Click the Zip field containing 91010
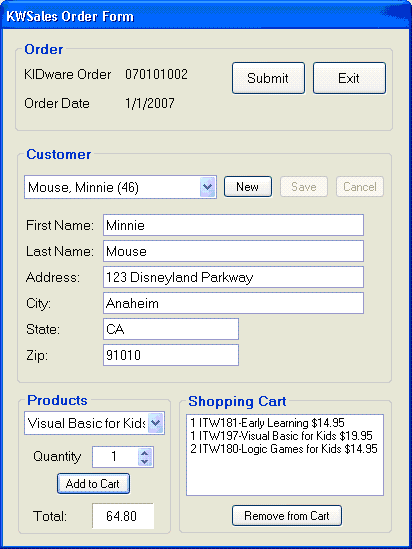The image size is (412, 549). (171, 355)
